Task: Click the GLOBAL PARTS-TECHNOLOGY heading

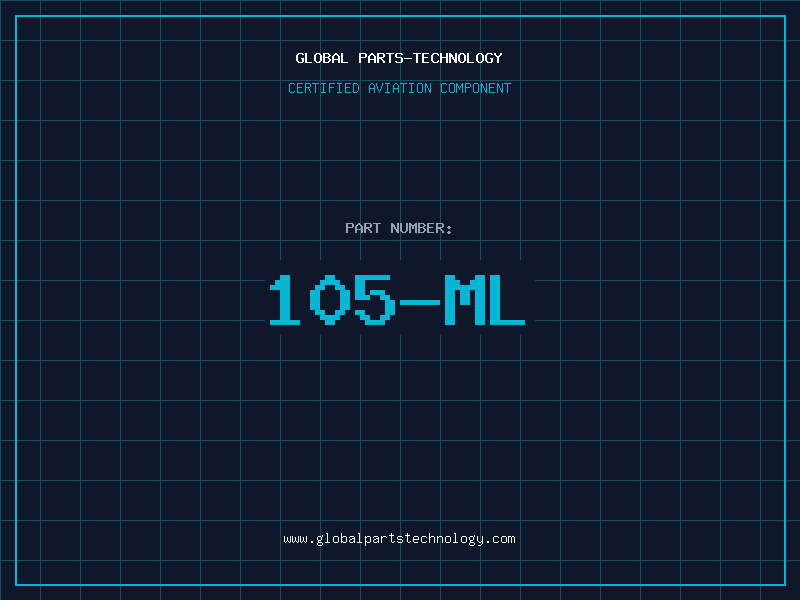Action: point(399,58)
